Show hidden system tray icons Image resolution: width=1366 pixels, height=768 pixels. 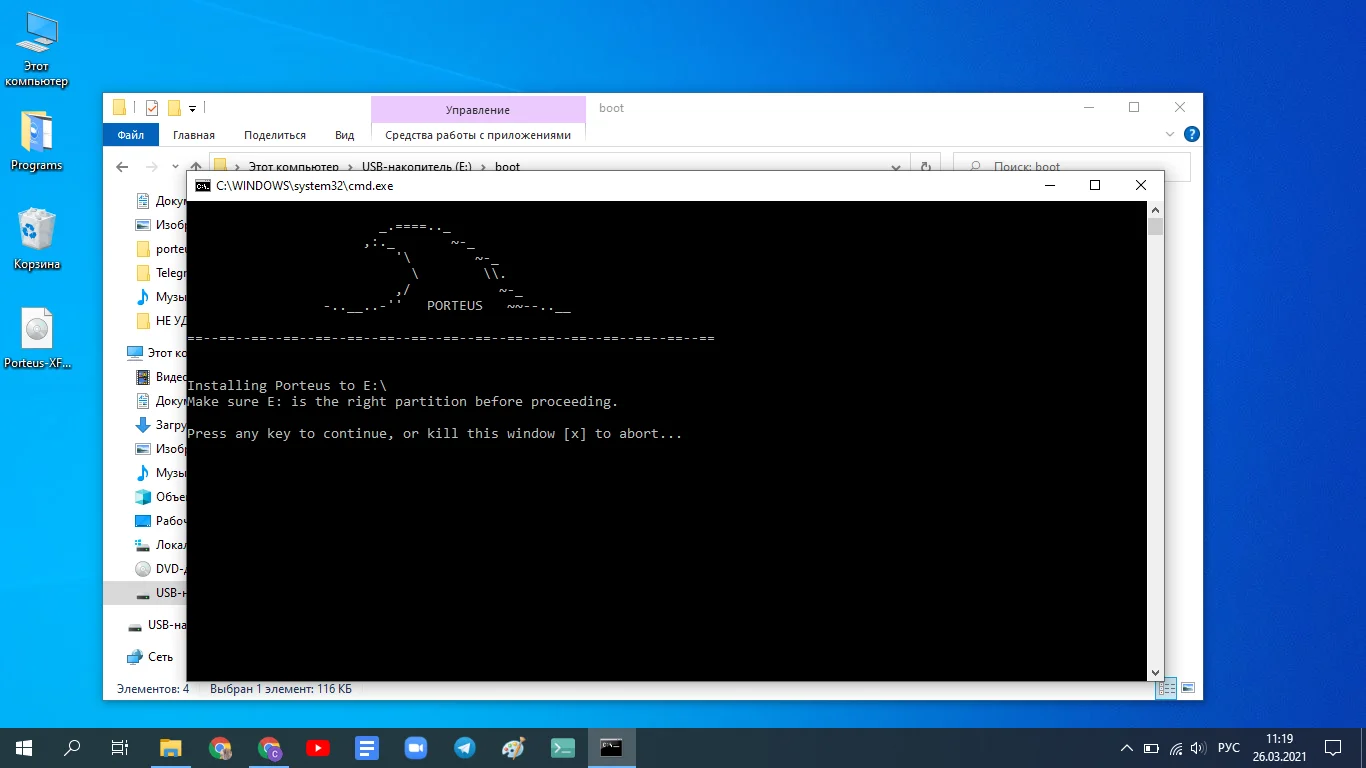click(x=1127, y=748)
